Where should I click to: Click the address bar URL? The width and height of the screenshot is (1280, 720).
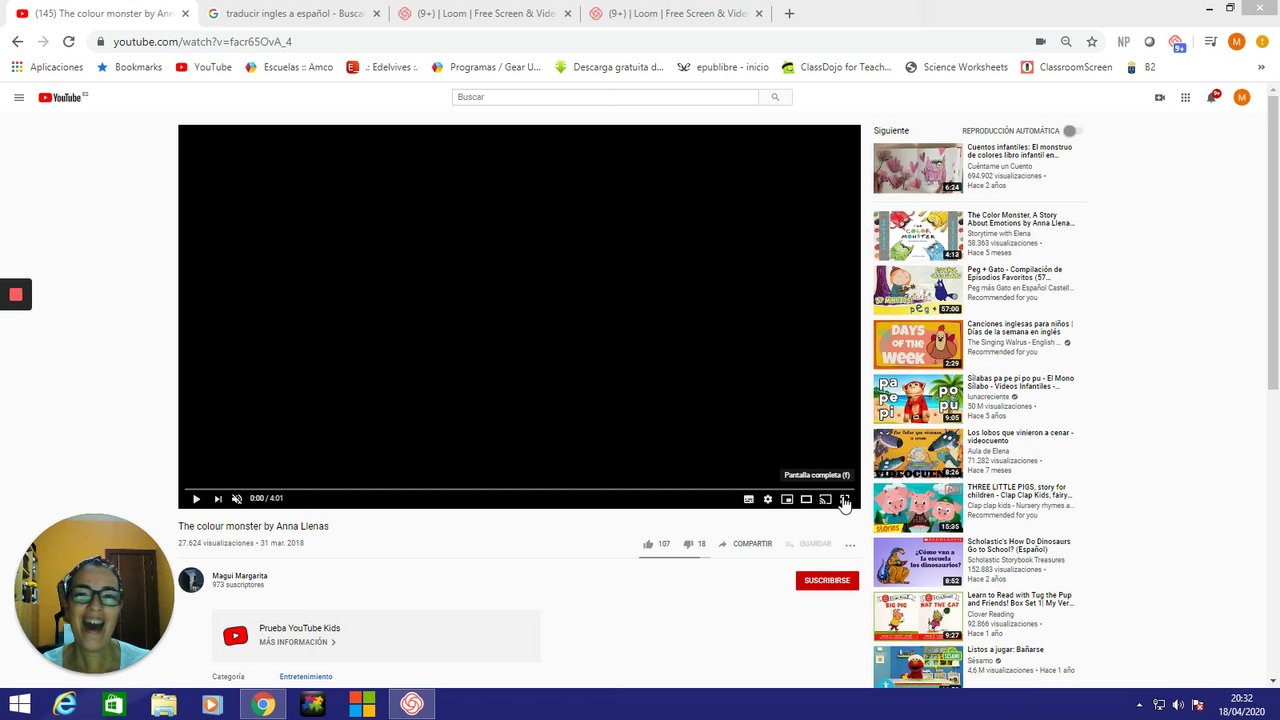202,42
